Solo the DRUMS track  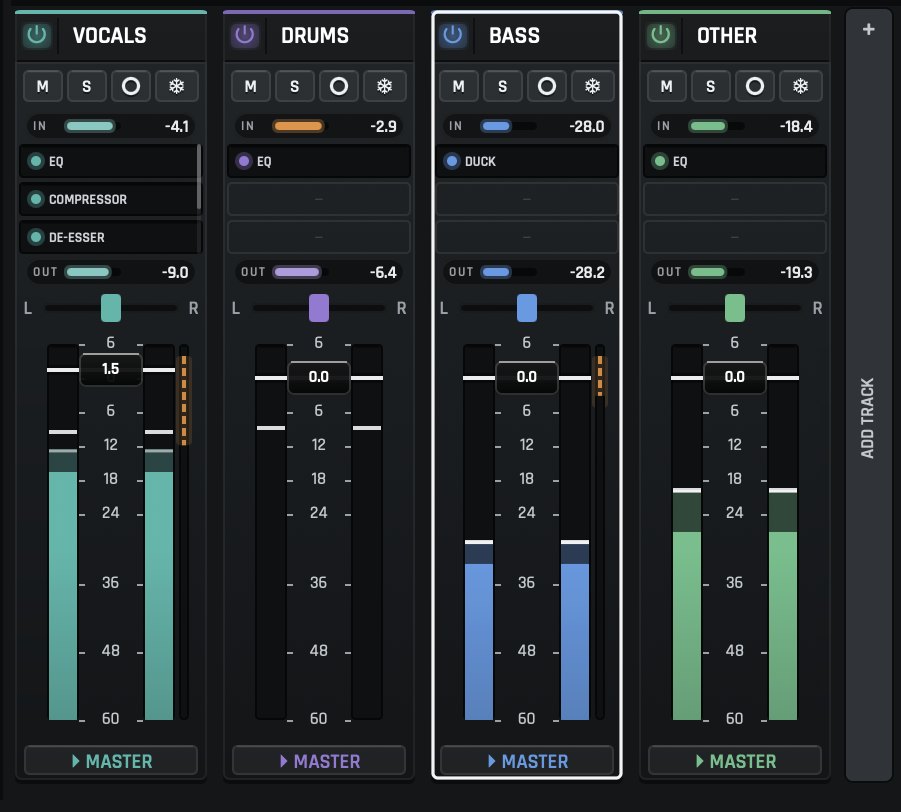click(x=295, y=86)
